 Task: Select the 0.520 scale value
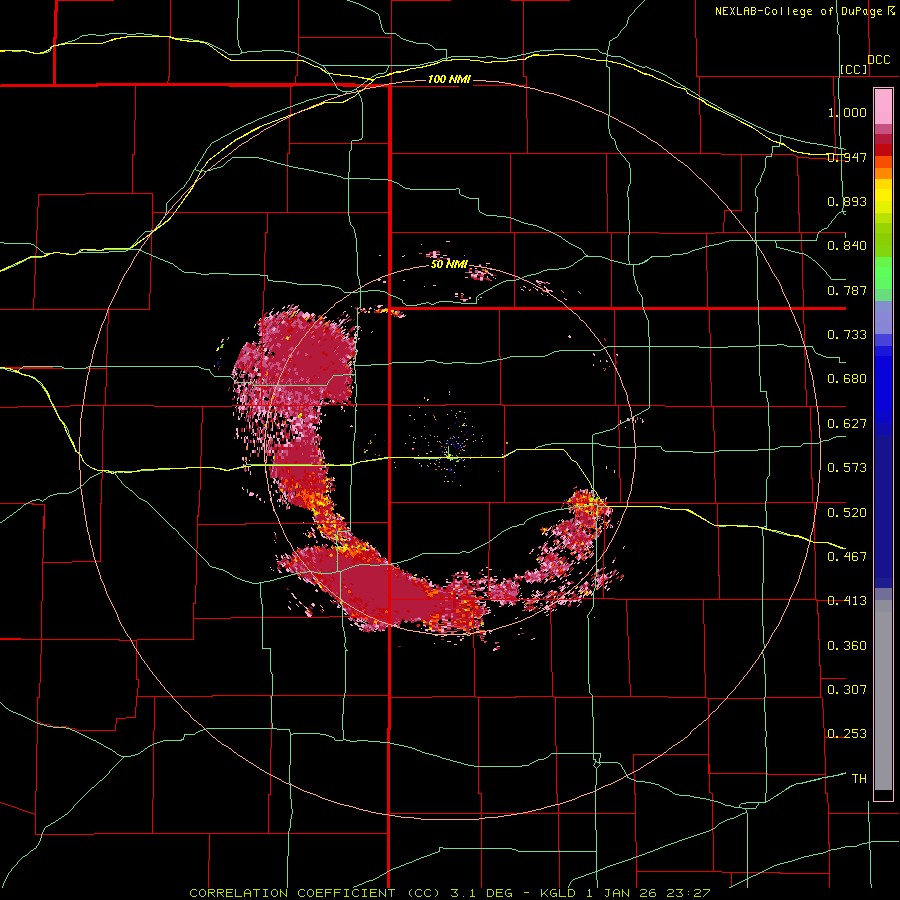847,512
